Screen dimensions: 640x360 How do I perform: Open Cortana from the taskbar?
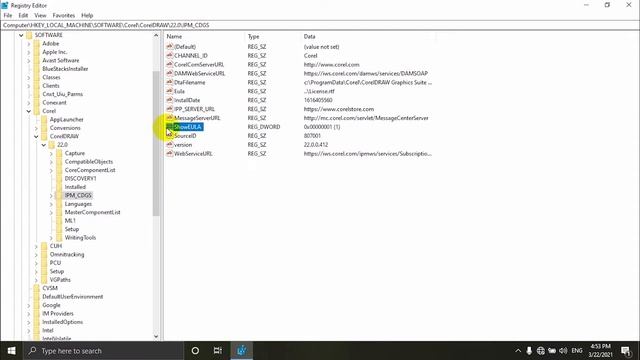(x=195, y=351)
